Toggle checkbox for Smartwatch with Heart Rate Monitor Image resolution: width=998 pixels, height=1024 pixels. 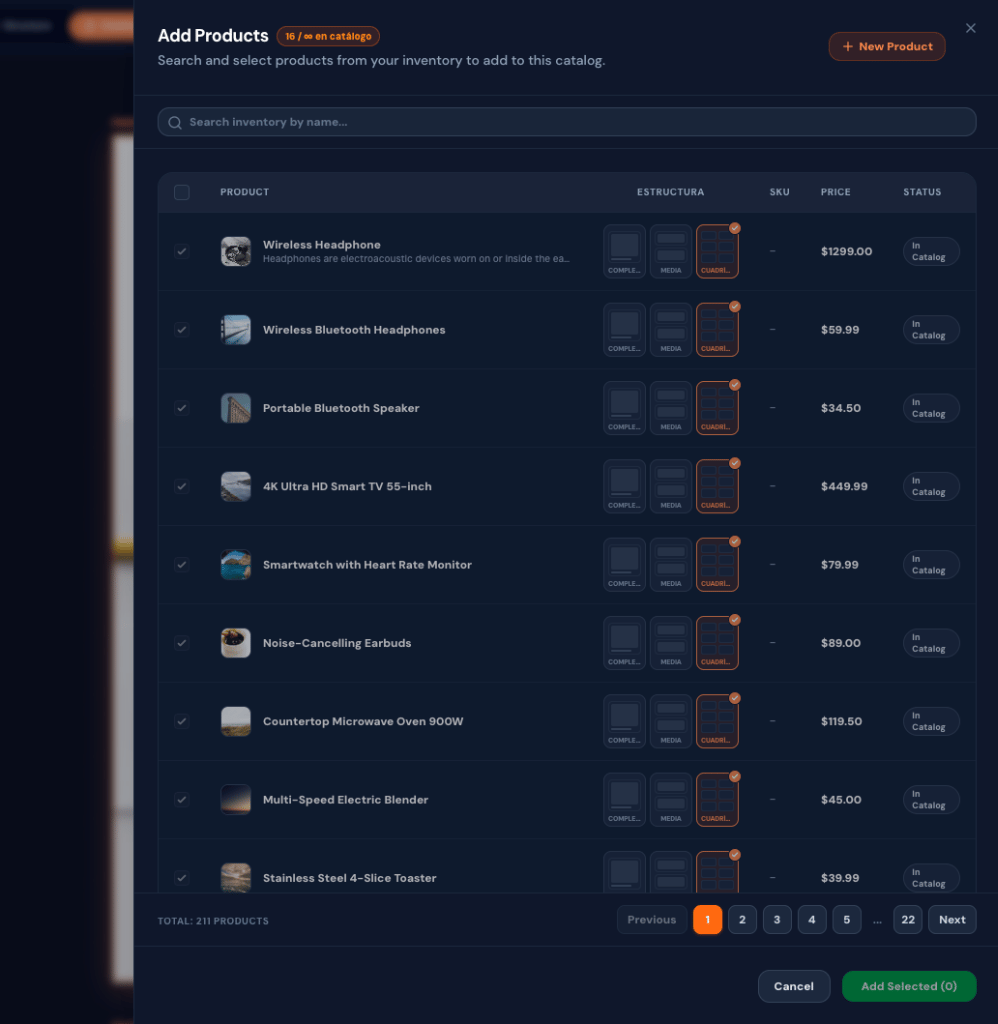(x=182, y=565)
